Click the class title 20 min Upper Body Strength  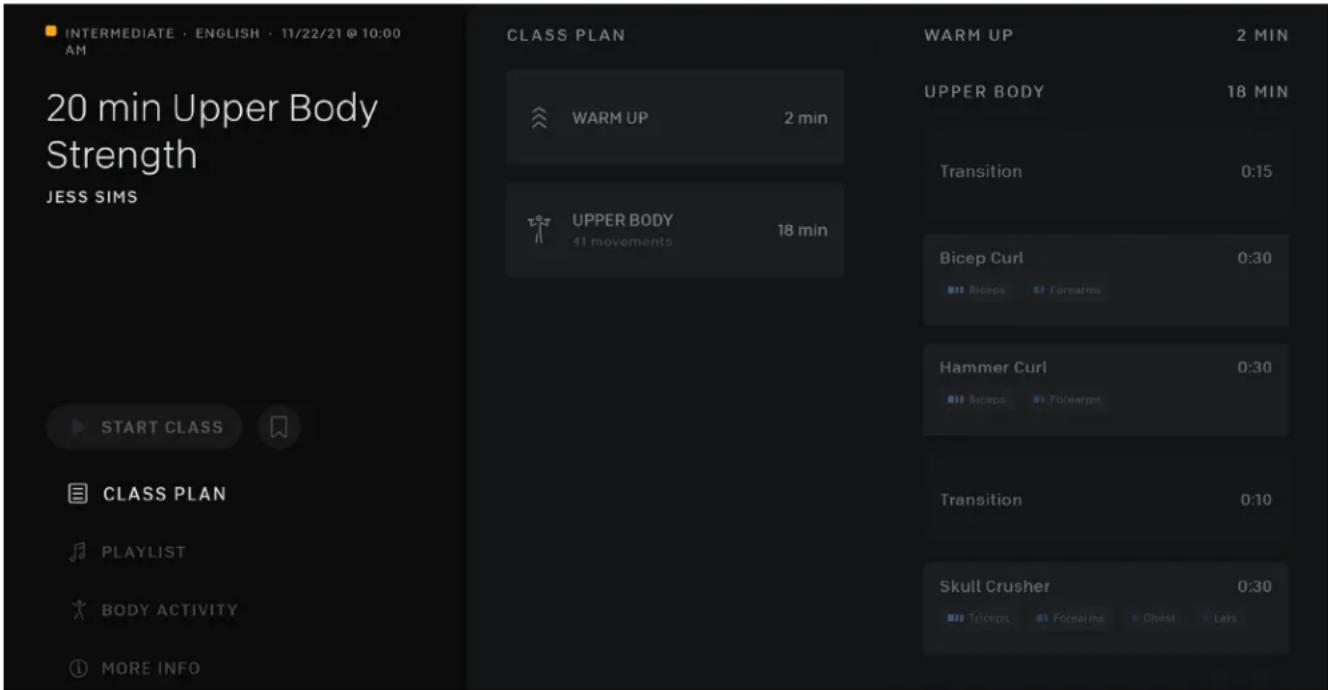click(212, 131)
